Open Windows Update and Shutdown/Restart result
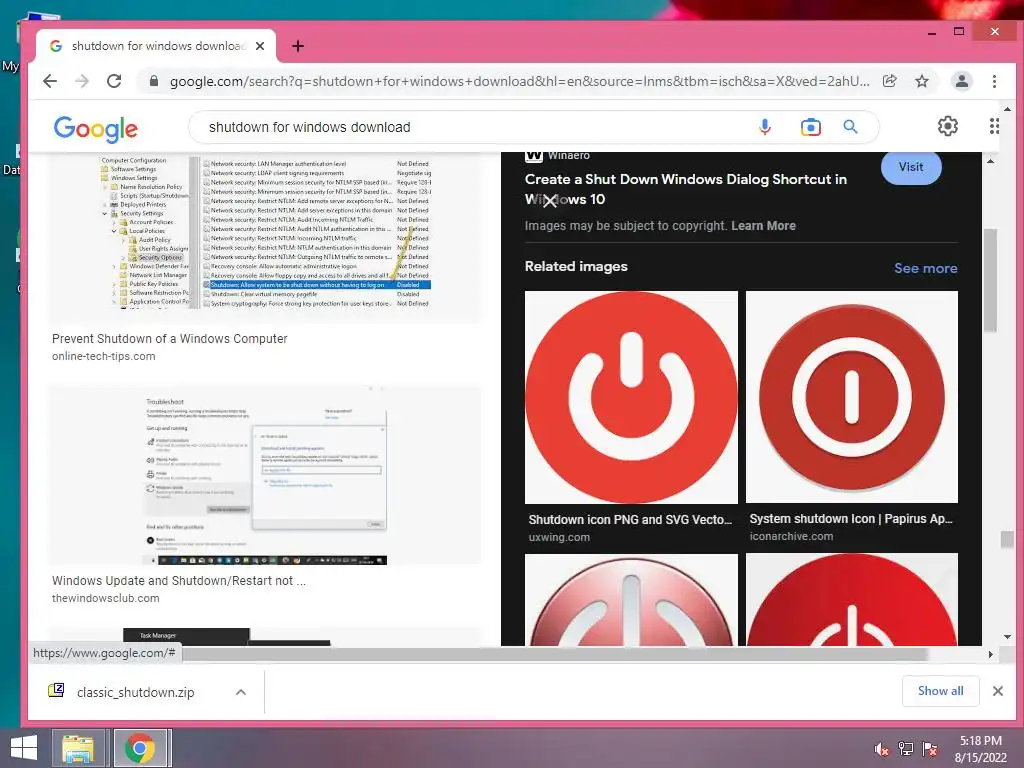The height and width of the screenshot is (768, 1024). [179, 581]
